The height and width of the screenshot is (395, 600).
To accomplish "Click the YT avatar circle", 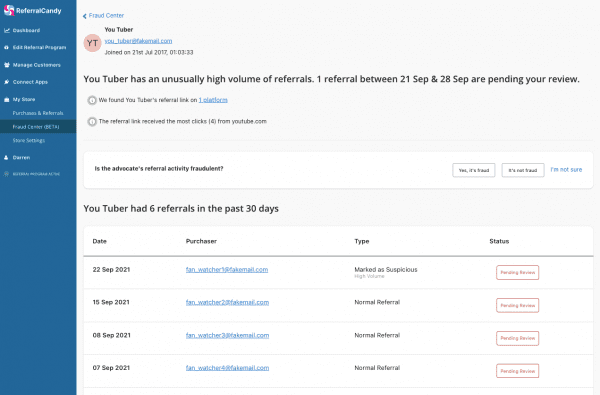I will (93, 43).
